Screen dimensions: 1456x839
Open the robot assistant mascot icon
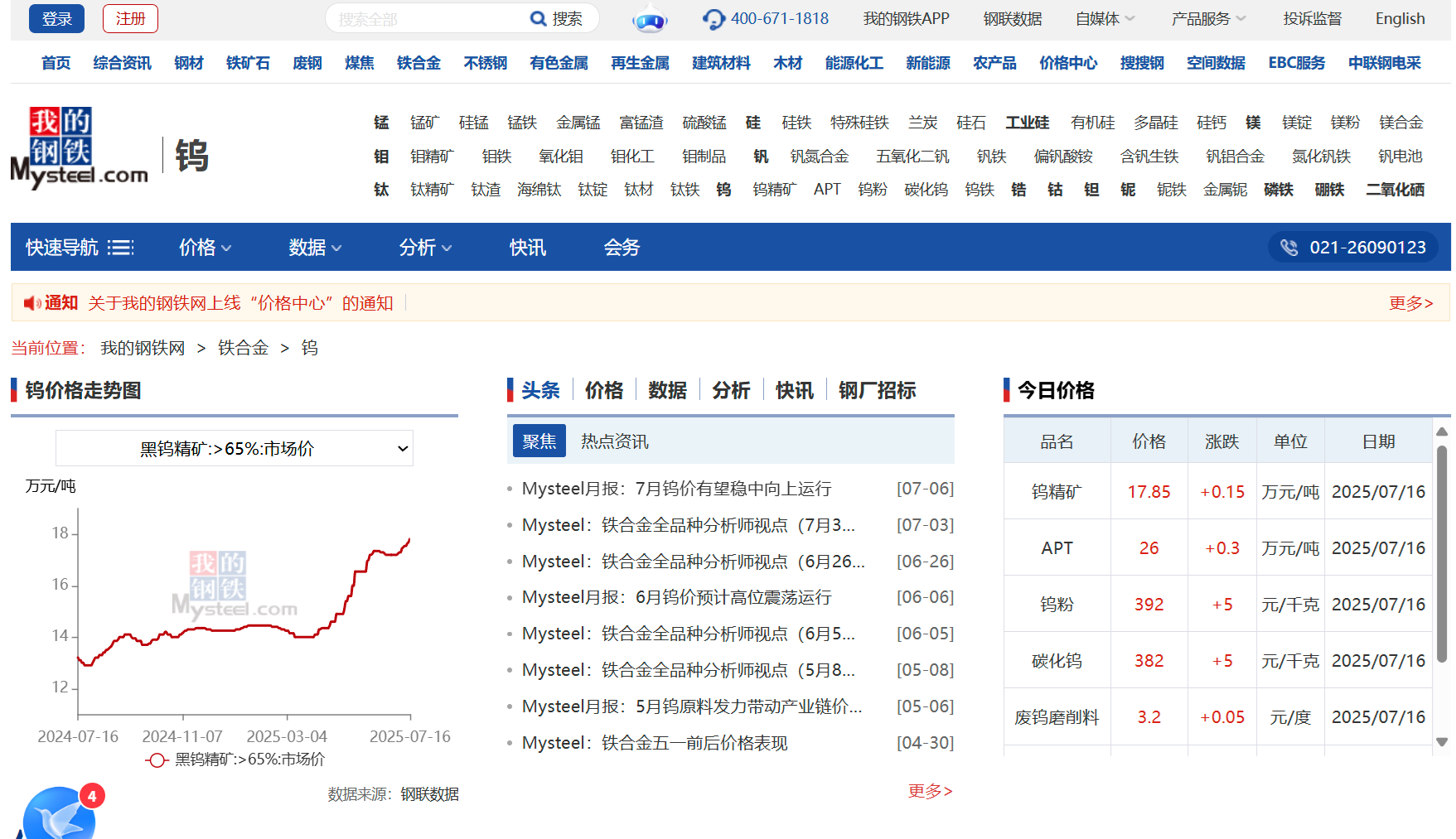coord(650,20)
